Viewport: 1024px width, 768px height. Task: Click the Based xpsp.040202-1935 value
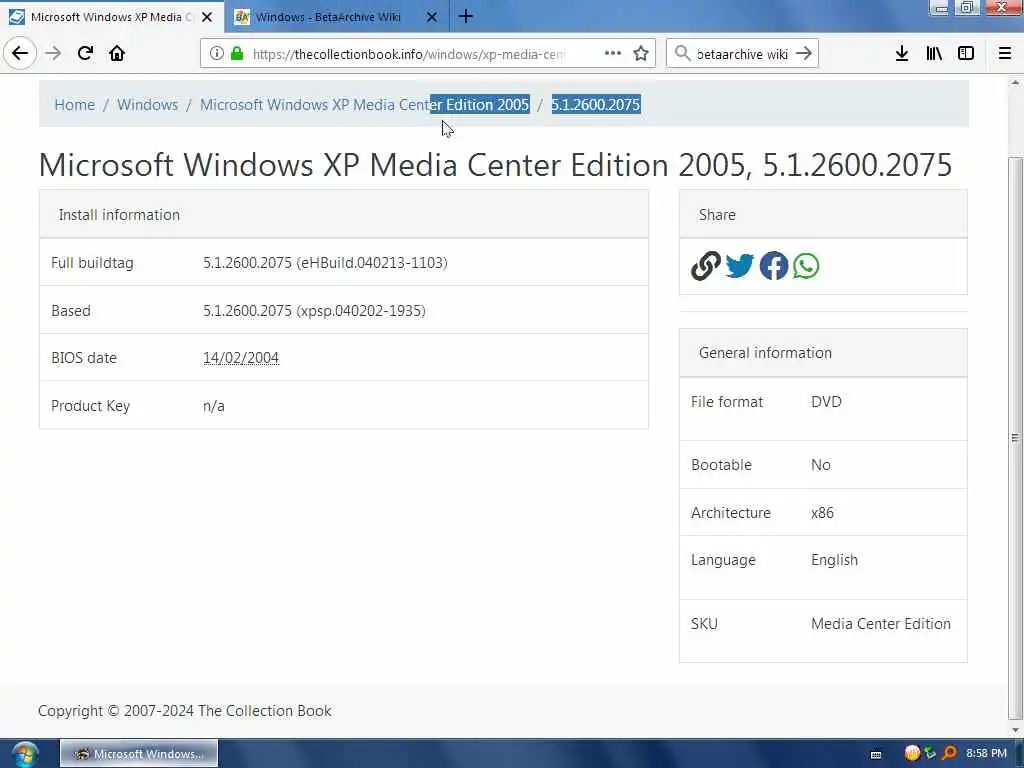pos(314,310)
